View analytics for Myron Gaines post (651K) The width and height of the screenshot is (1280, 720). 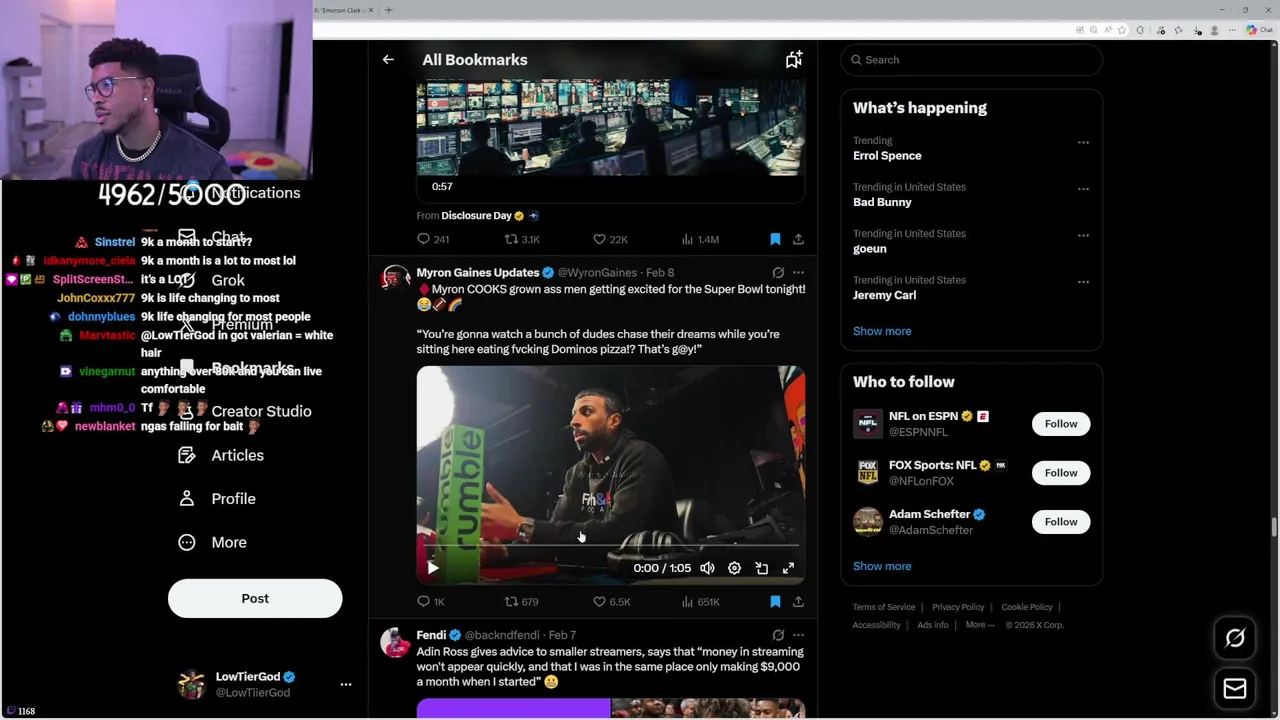coord(700,602)
